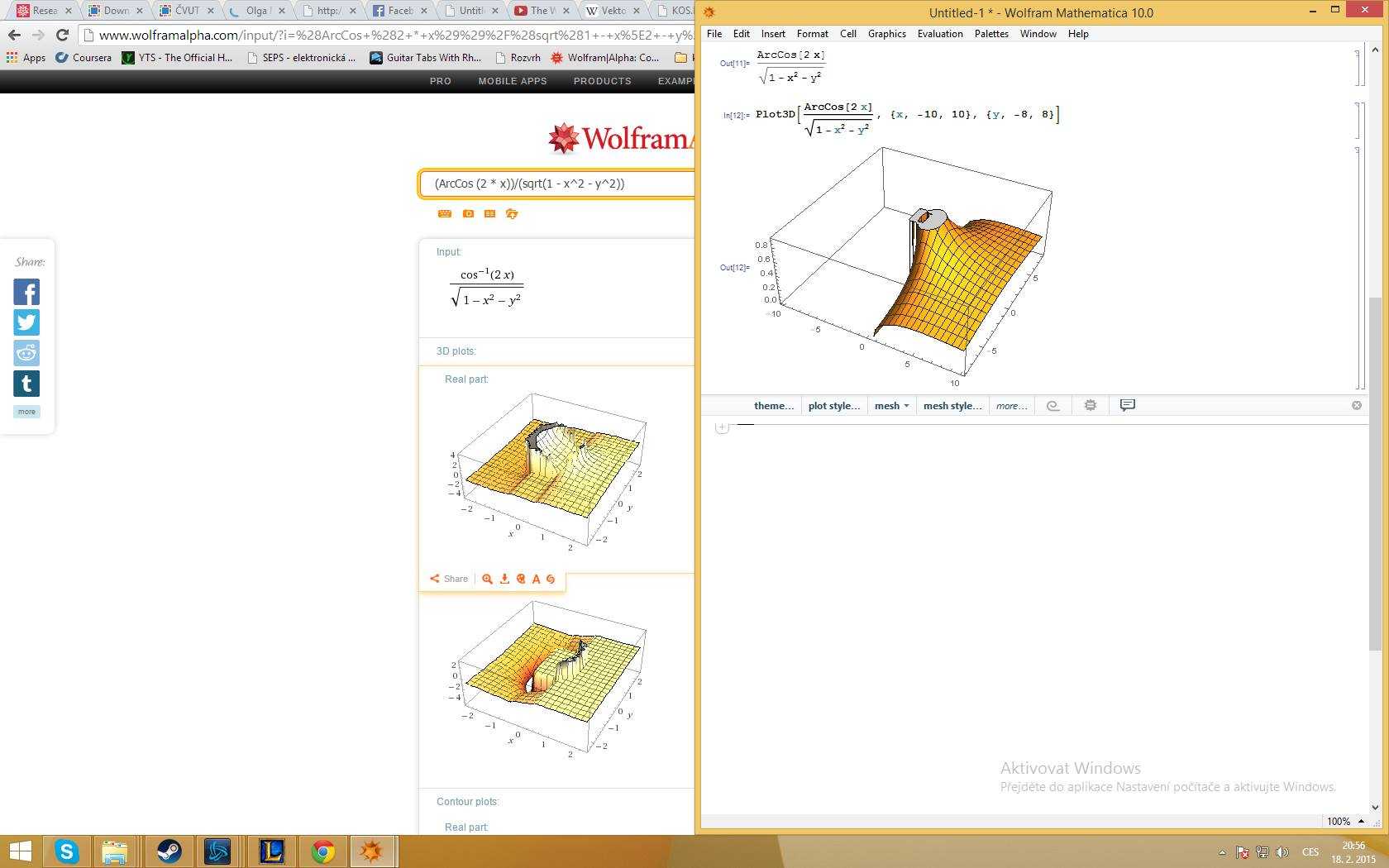Open the Mathematica Evaluation menu

940,34
